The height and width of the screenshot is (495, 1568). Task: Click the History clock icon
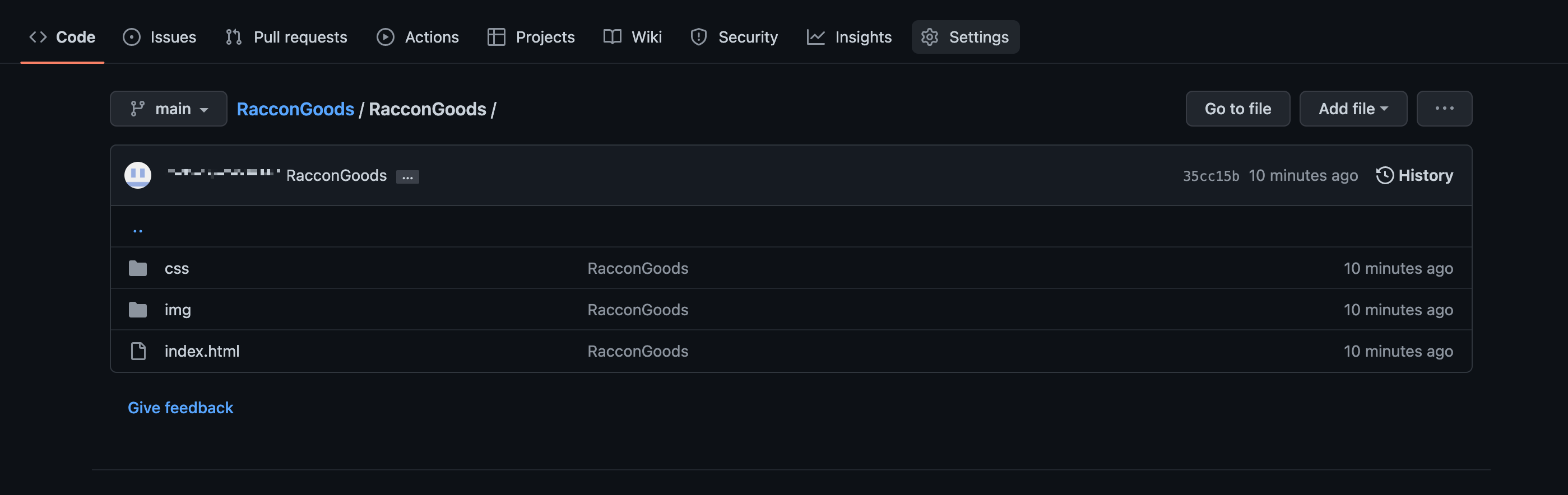pyautogui.click(x=1385, y=175)
